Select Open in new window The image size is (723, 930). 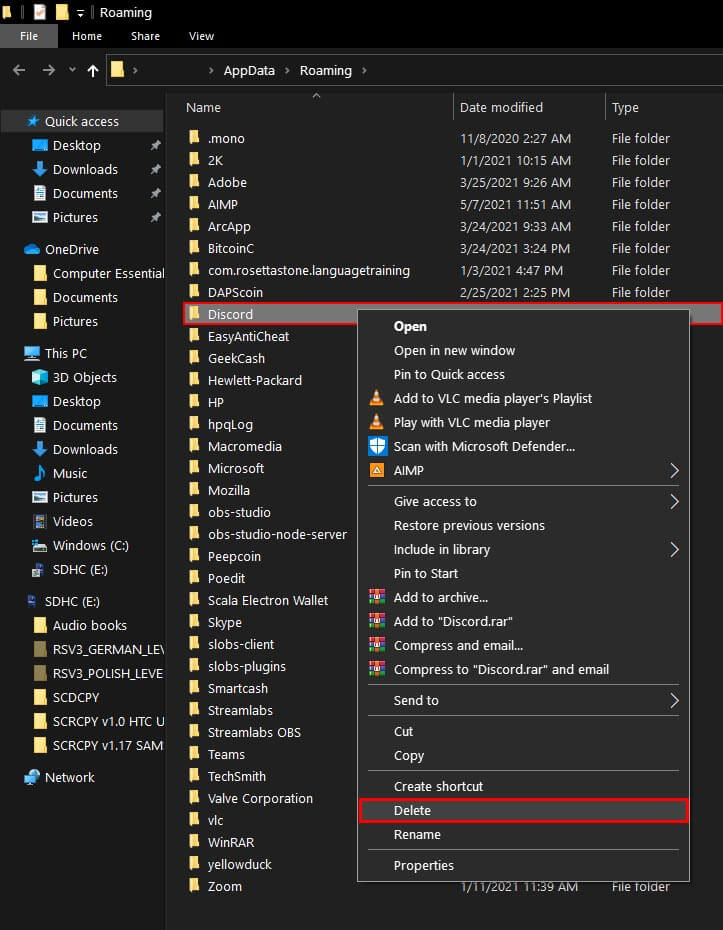(x=524, y=351)
